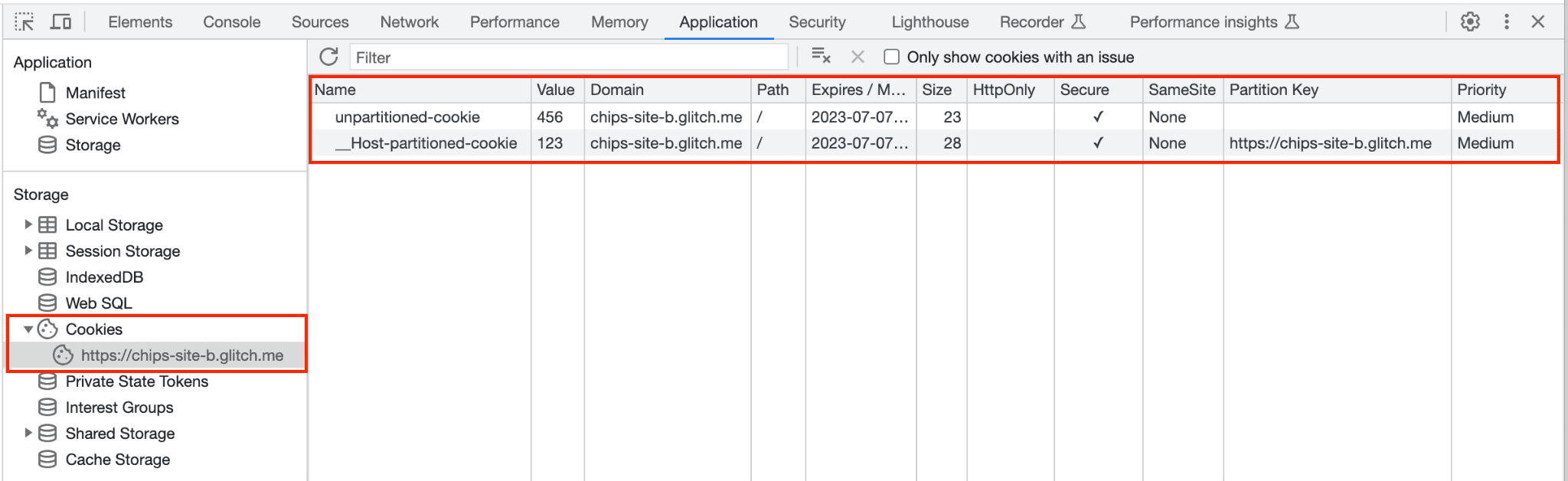Click into the cookie Filter field
1568x481 pixels.
point(569,57)
